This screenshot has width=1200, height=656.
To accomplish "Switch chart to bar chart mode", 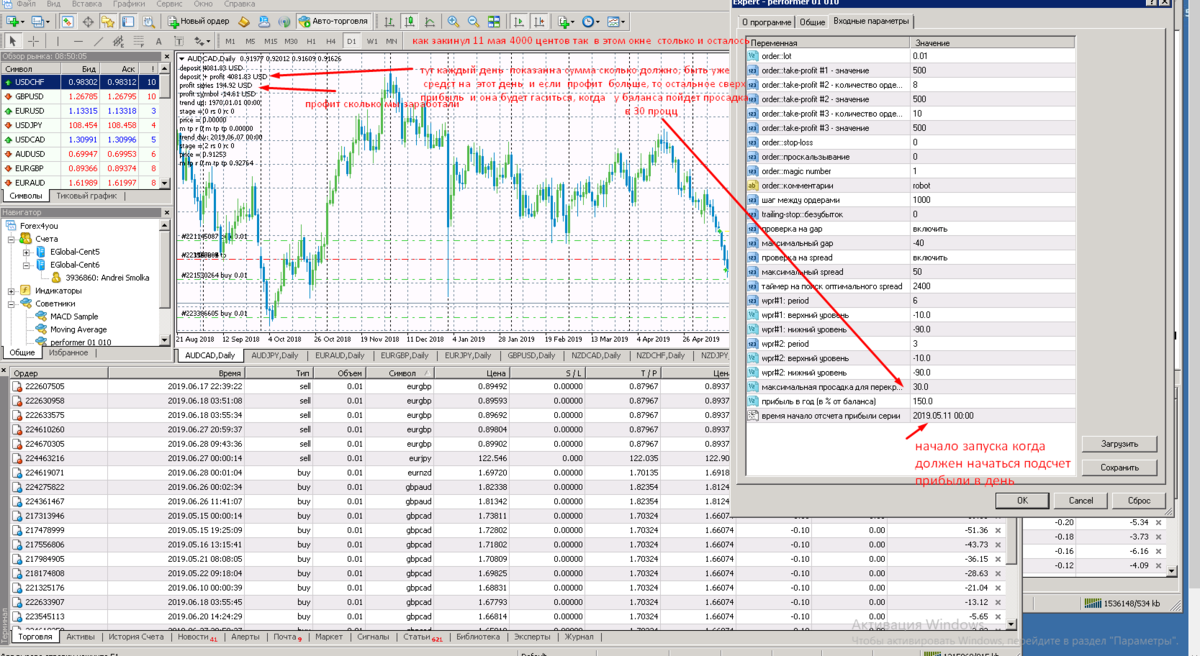I will pyautogui.click(x=389, y=21).
